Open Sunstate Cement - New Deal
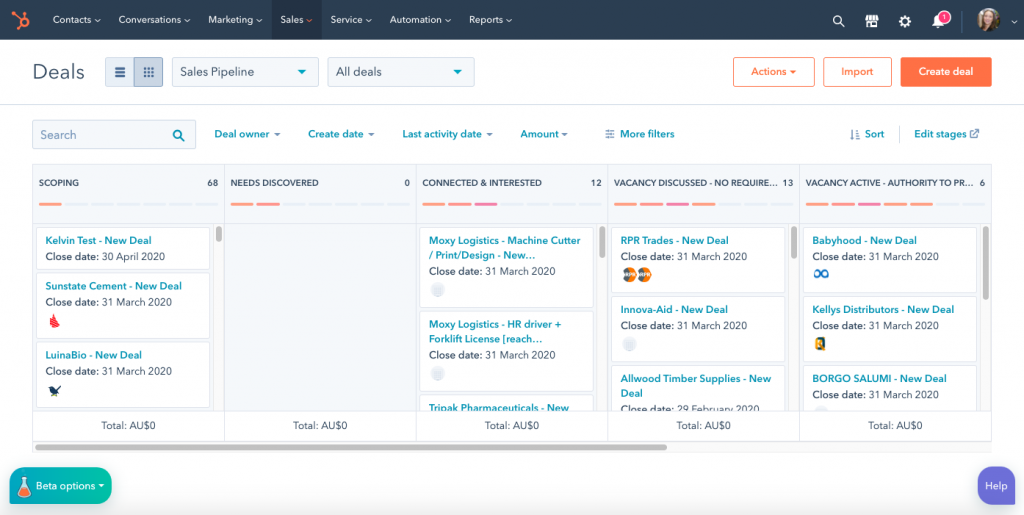 114,286
